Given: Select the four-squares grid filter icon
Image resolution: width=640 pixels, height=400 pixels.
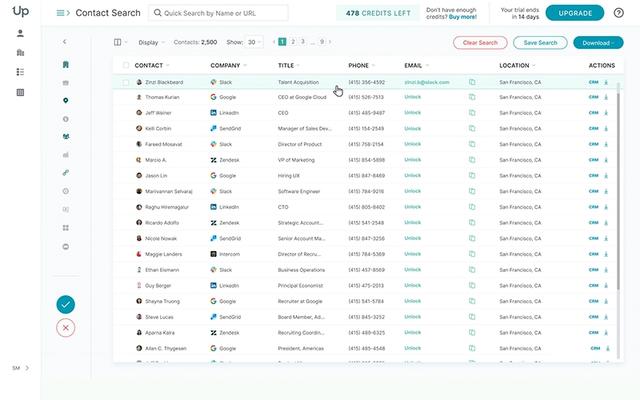Looking at the screenshot, I should click(x=66, y=228).
